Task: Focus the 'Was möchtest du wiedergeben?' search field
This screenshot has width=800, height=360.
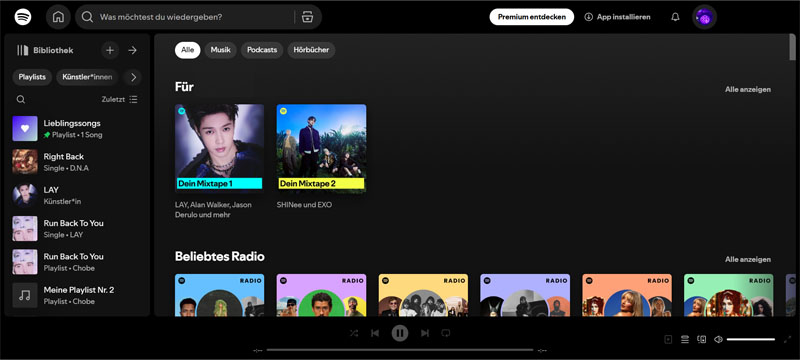Action: point(198,17)
